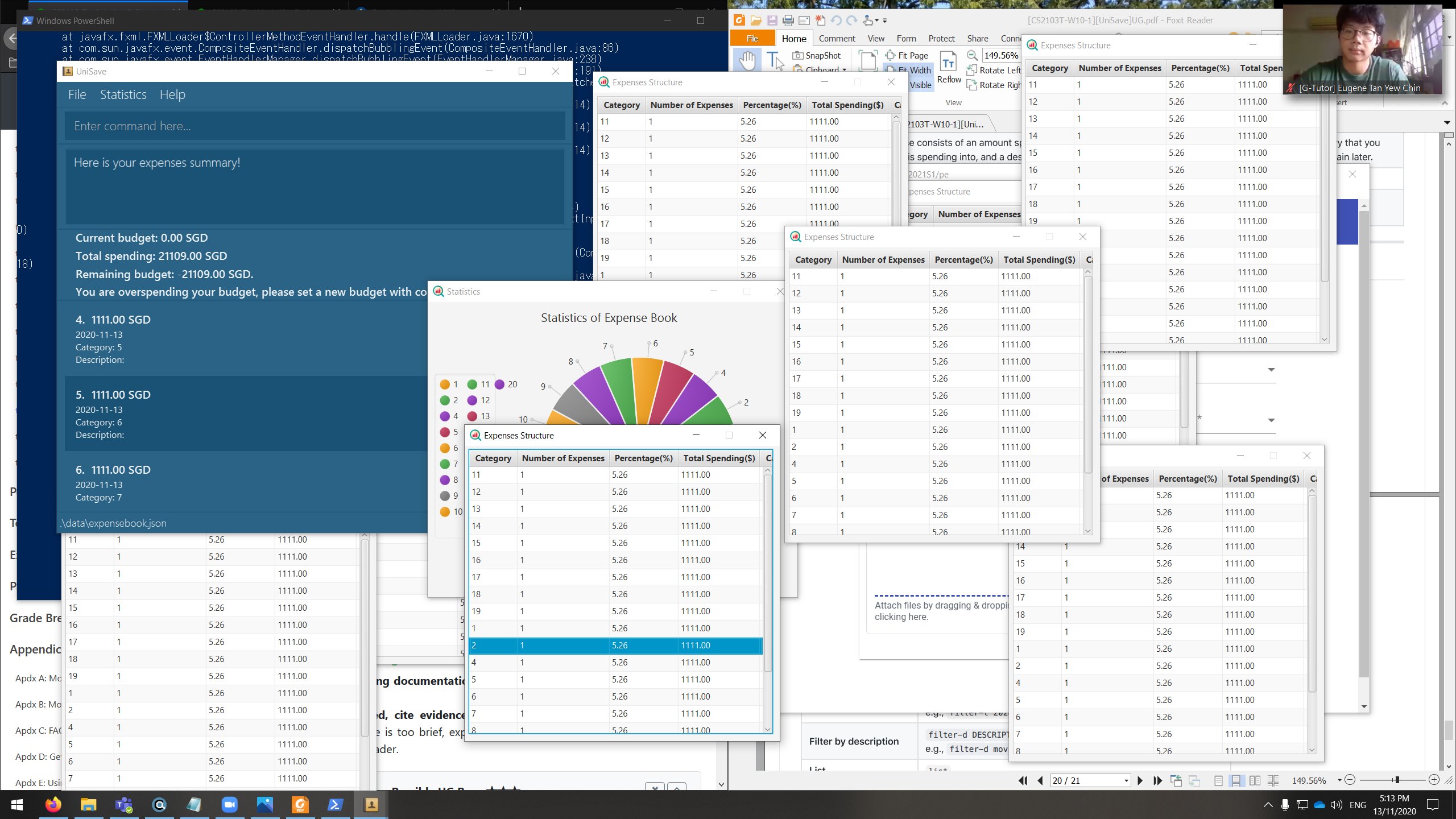
Task: Open the page number 20 / 21 dropdown
Action: tap(1126, 780)
